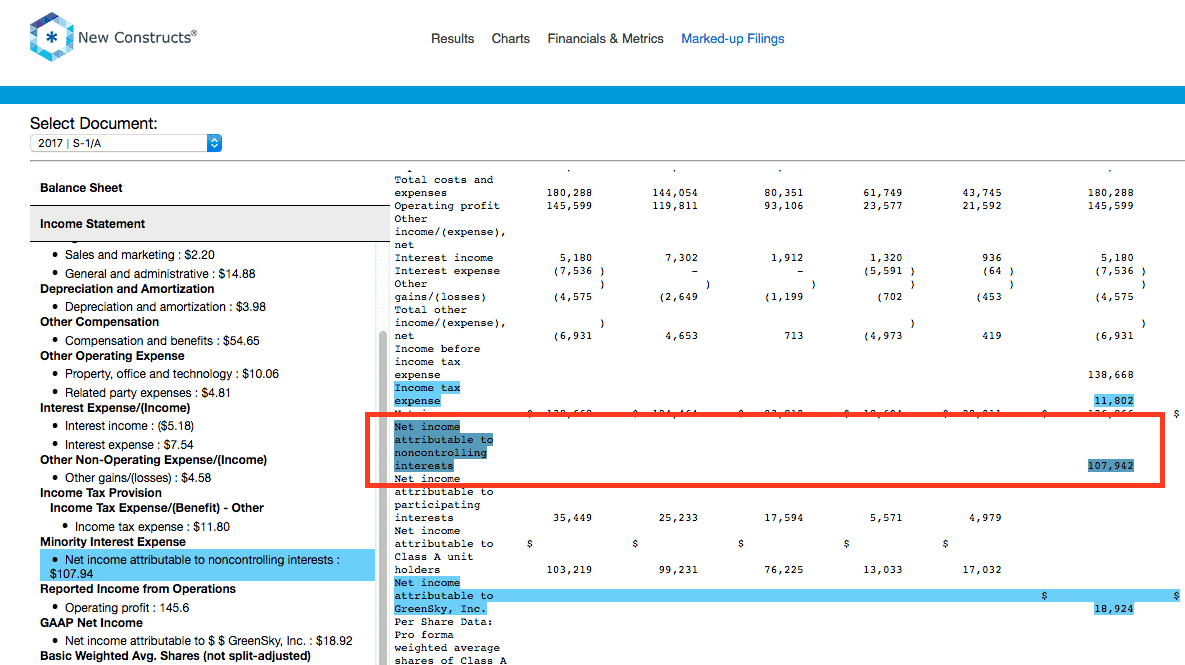Click highlighted 107,942 value in filing
This screenshot has height=665, width=1185.
pos(1111,466)
